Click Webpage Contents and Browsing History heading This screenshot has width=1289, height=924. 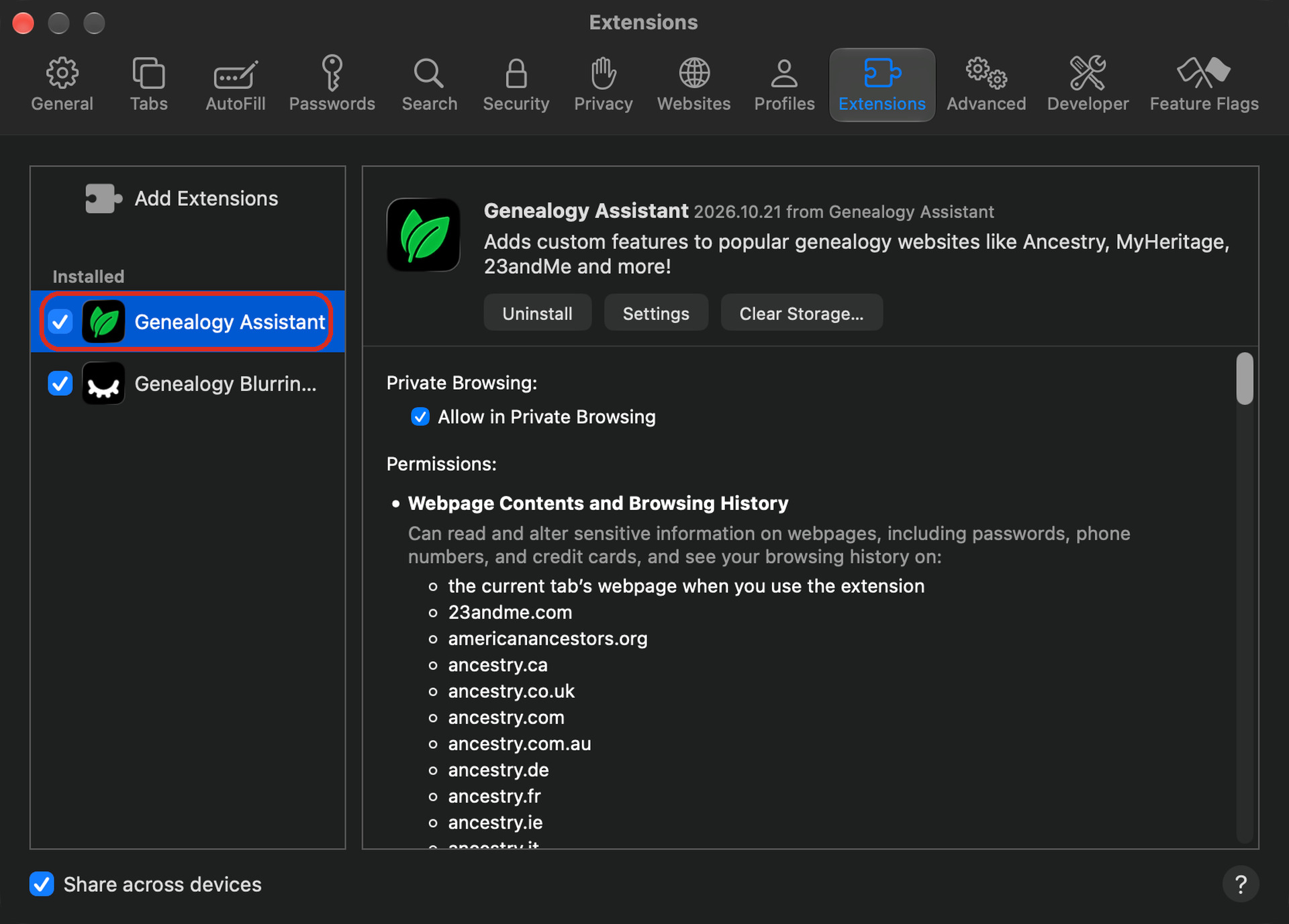pos(598,503)
